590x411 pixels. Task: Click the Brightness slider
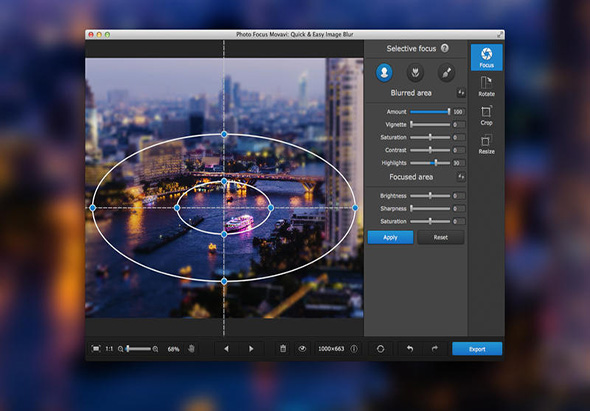tap(430, 196)
